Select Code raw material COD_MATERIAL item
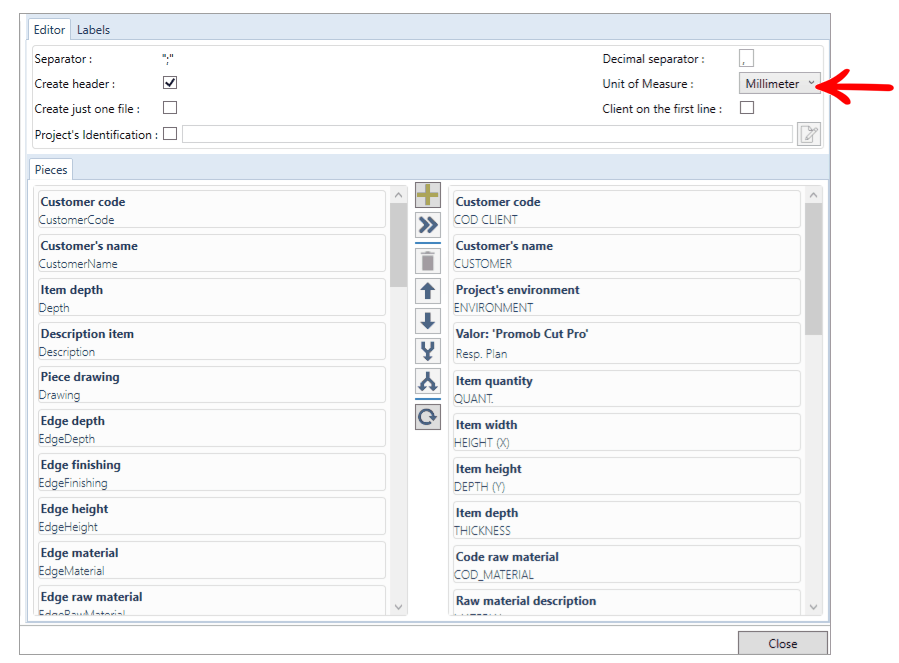The height and width of the screenshot is (663, 899). click(x=627, y=564)
